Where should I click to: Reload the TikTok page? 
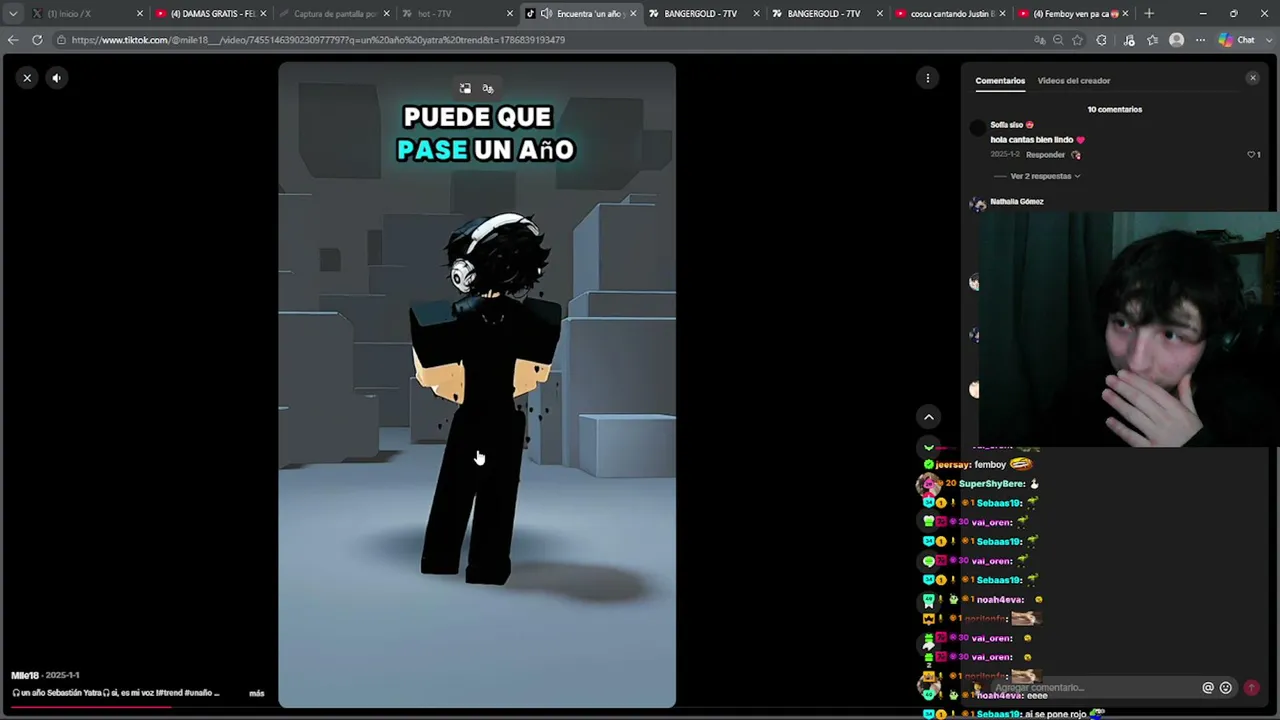(37, 40)
